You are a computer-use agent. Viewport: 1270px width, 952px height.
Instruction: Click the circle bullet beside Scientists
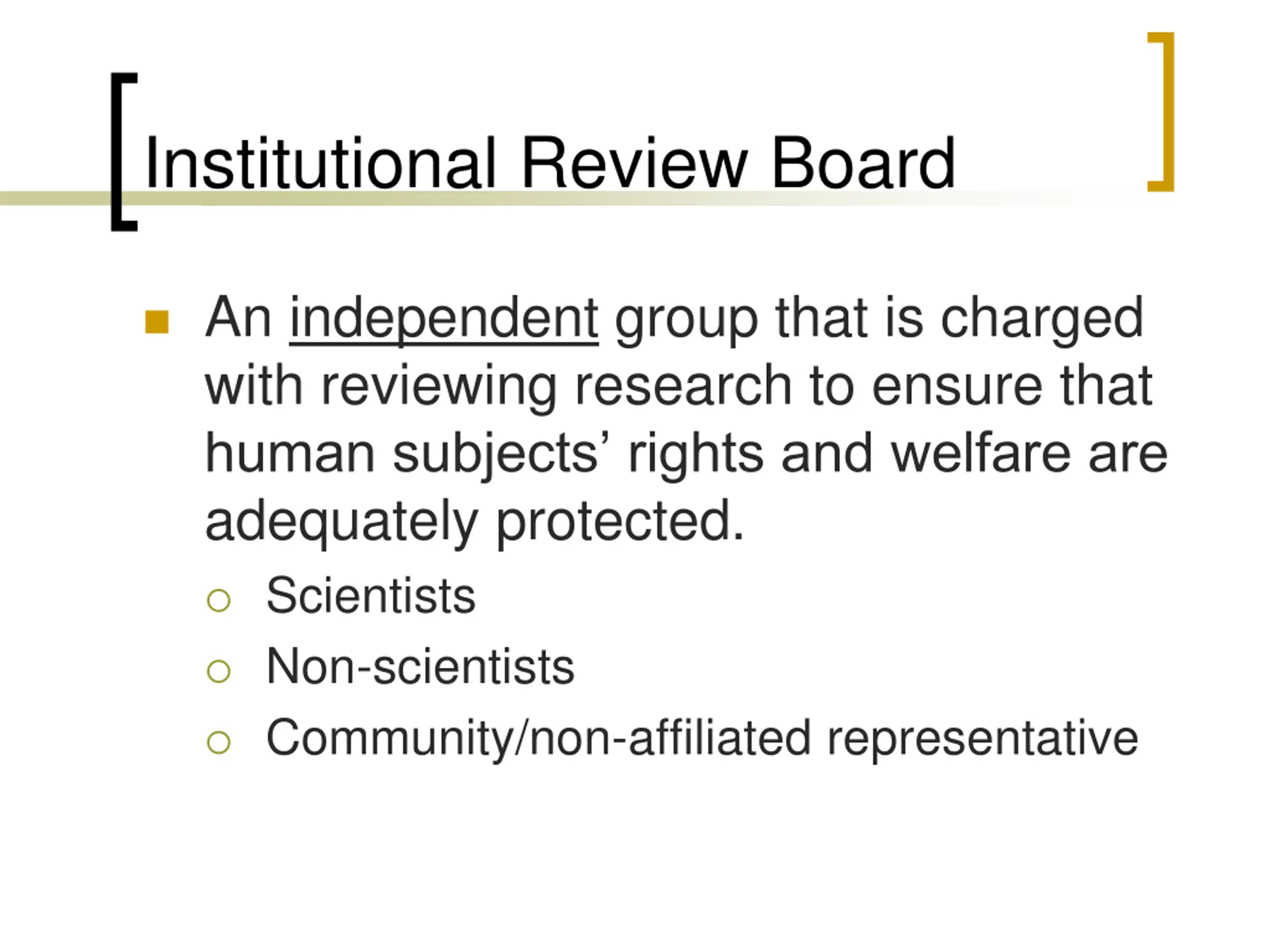[218, 600]
